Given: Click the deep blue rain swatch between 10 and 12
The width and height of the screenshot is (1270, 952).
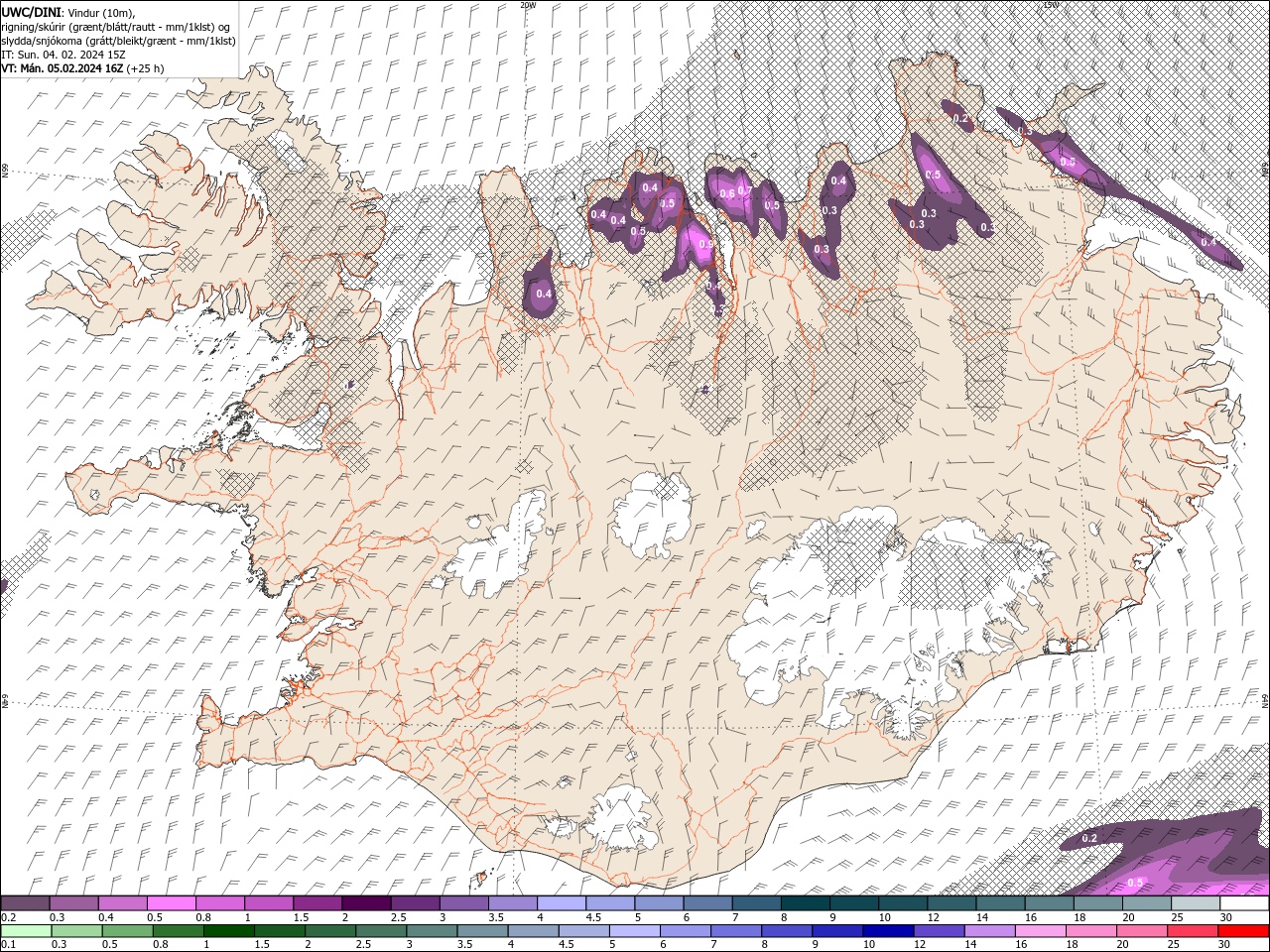Looking at the screenshot, I should pos(888,931).
